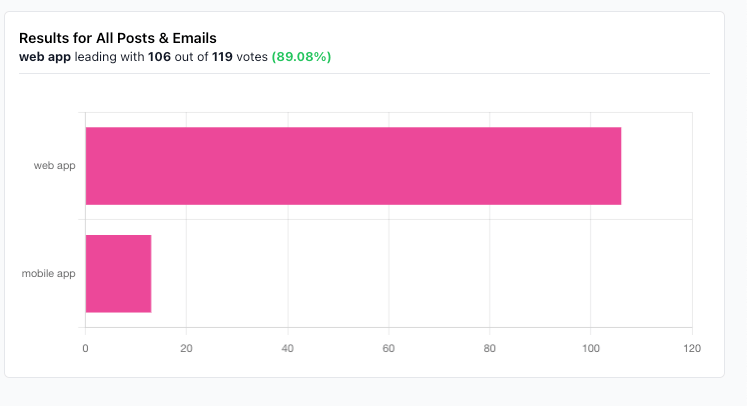Click the bold 106 vote count
747x406 pixels.
click(159, 57)
